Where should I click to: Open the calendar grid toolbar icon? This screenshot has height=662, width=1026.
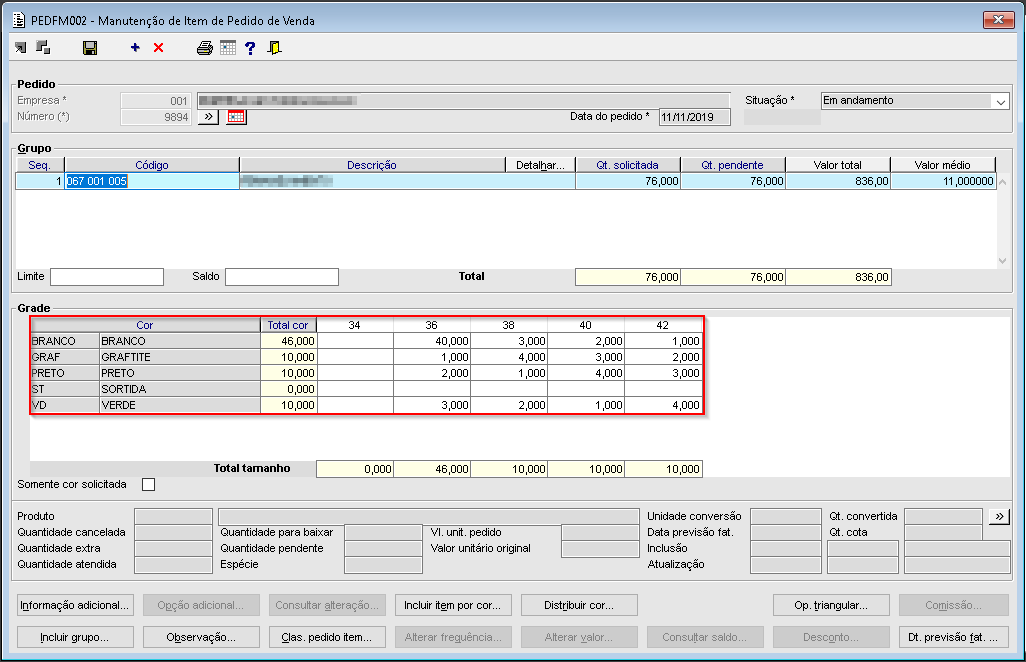click(228, 48)
